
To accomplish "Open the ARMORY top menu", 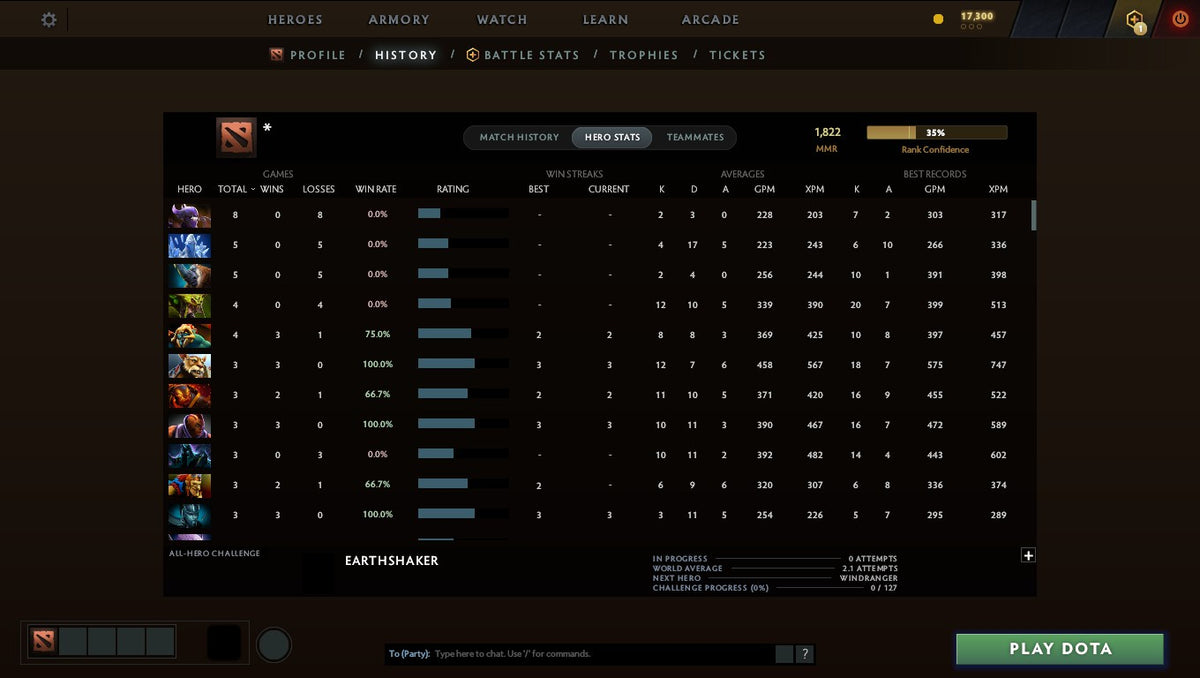I will [x=399, y=19].
